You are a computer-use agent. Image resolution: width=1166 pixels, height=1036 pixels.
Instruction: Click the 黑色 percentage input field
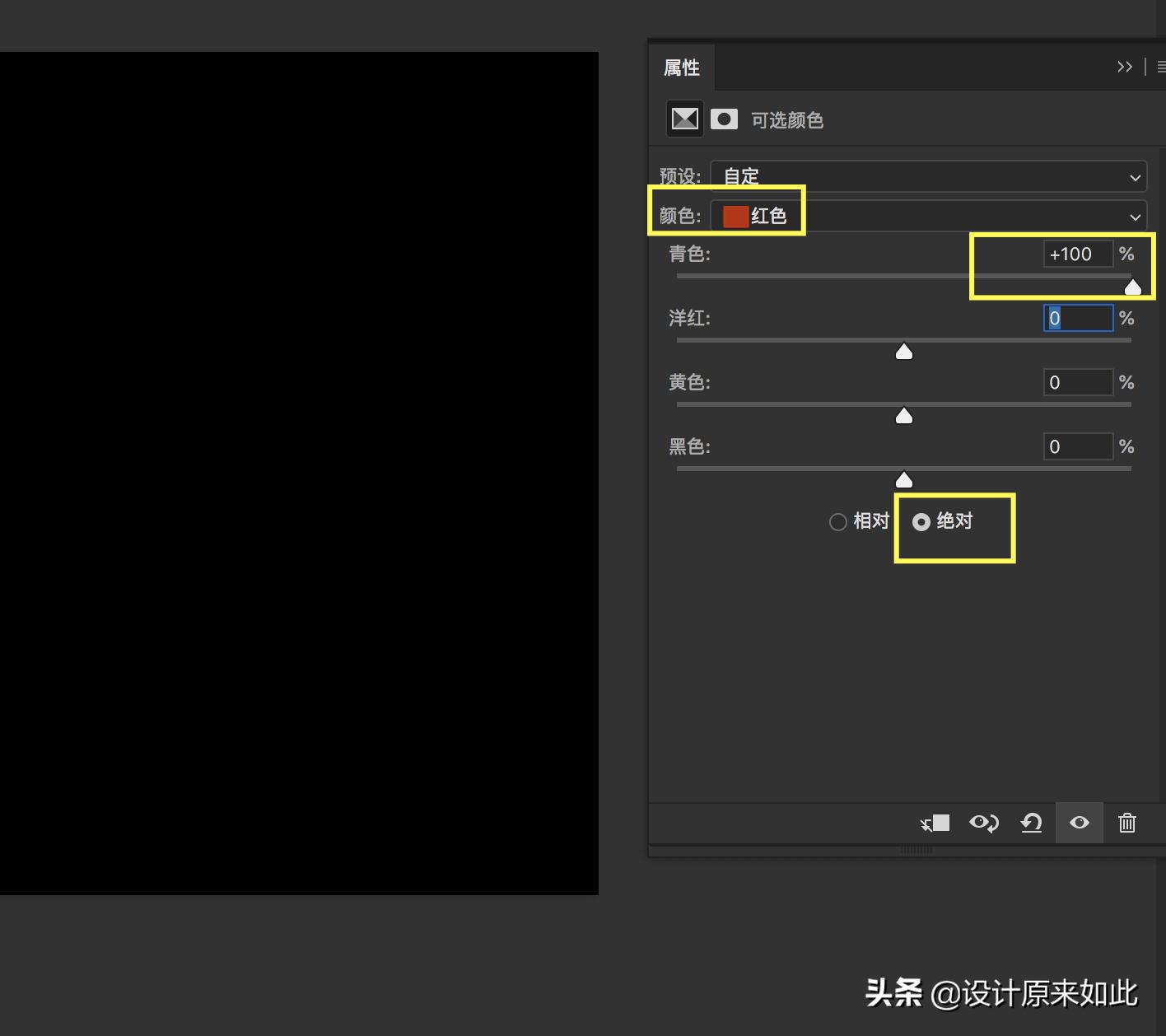pos(1078,446)
